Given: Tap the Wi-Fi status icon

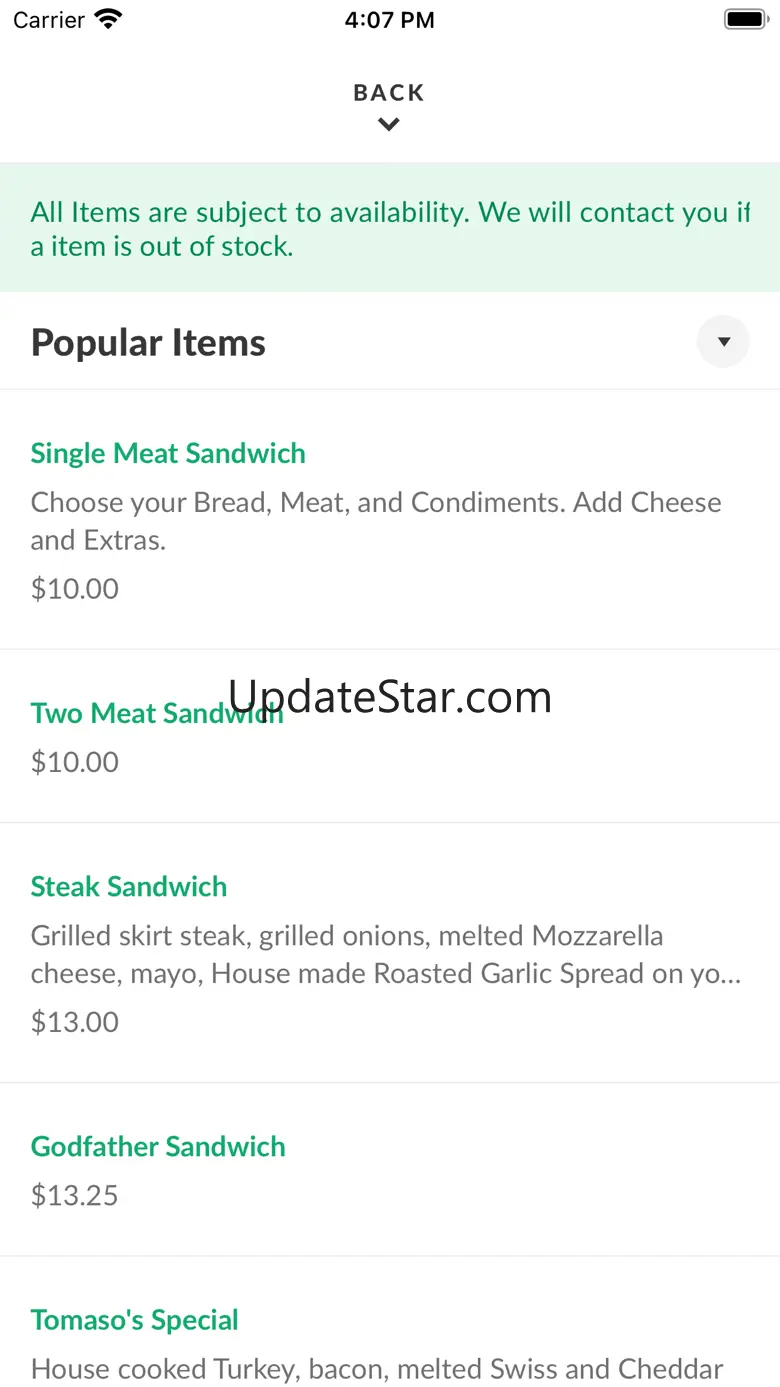Looking at the screenshot, I should coord(108,19).
